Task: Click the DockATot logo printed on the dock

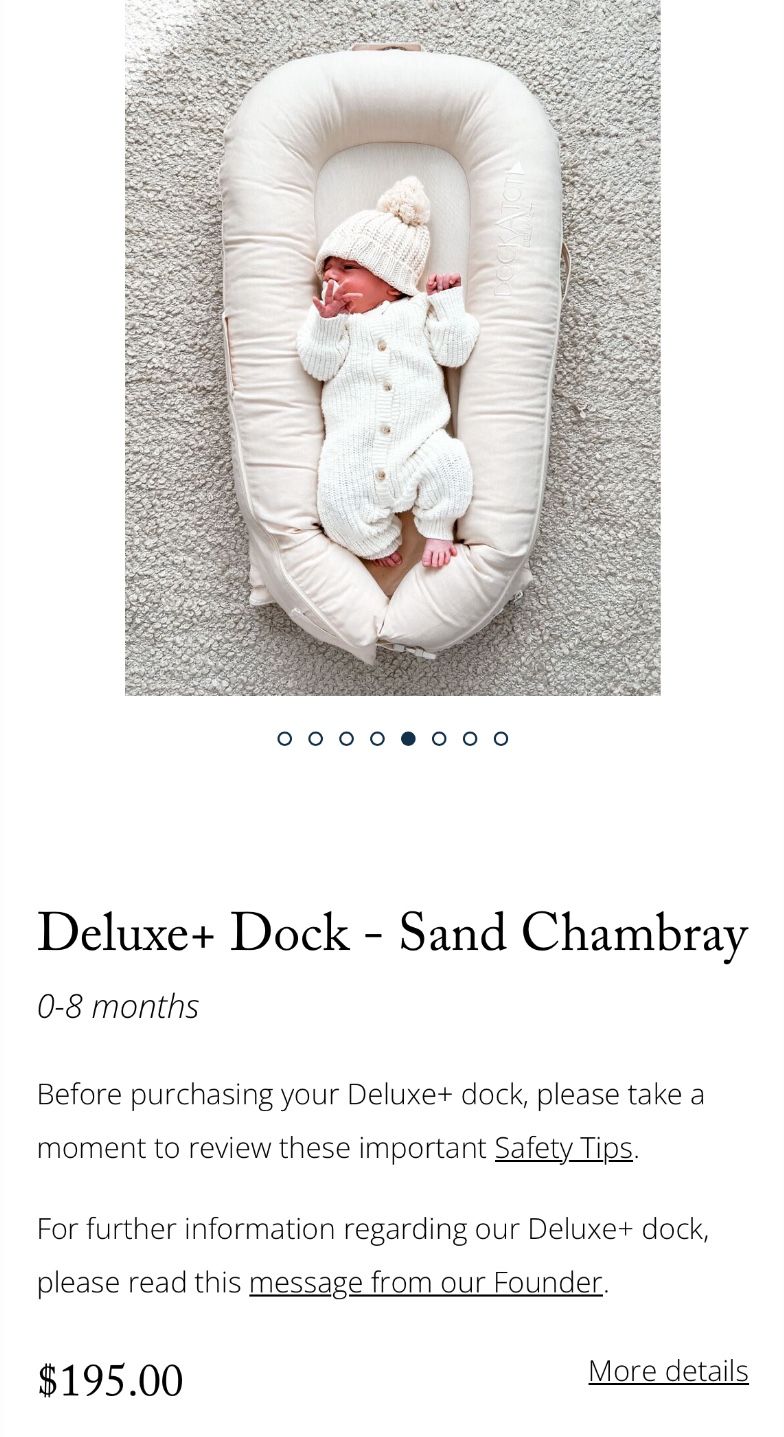Action: (x=512, y=230)
